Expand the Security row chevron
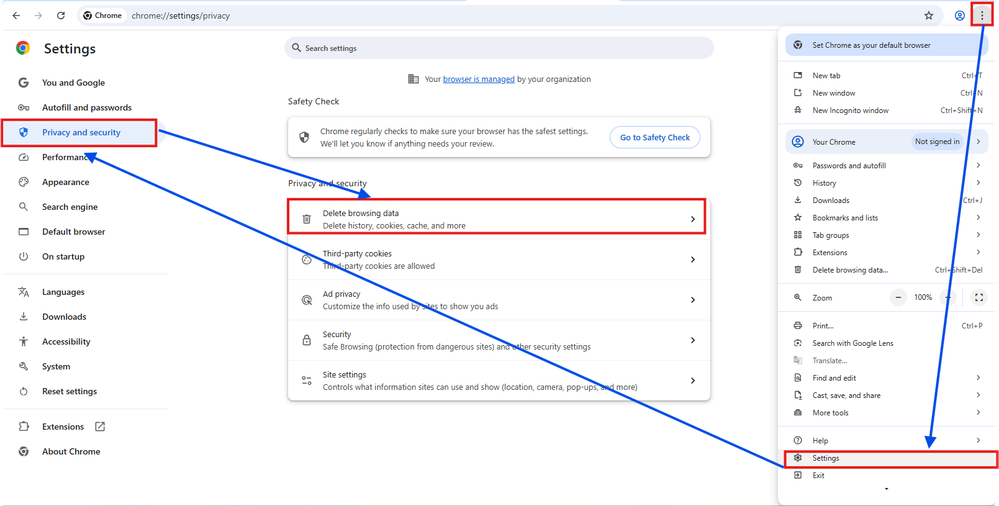This screenshot has height=506, width=999. [x=693, y=340]
